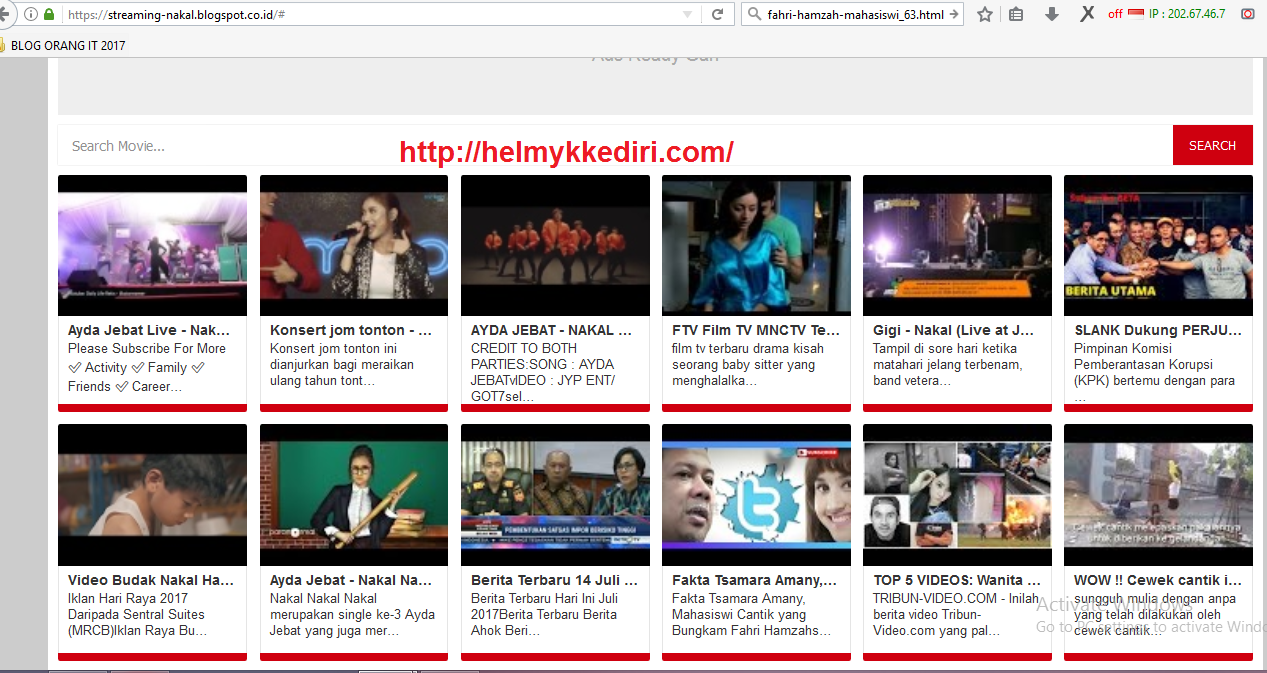Open Fakta Tsamara Amany Twitter thumbnail
Image resolution: width=1267 pixels, height=673 pixels.
point(756,495)
